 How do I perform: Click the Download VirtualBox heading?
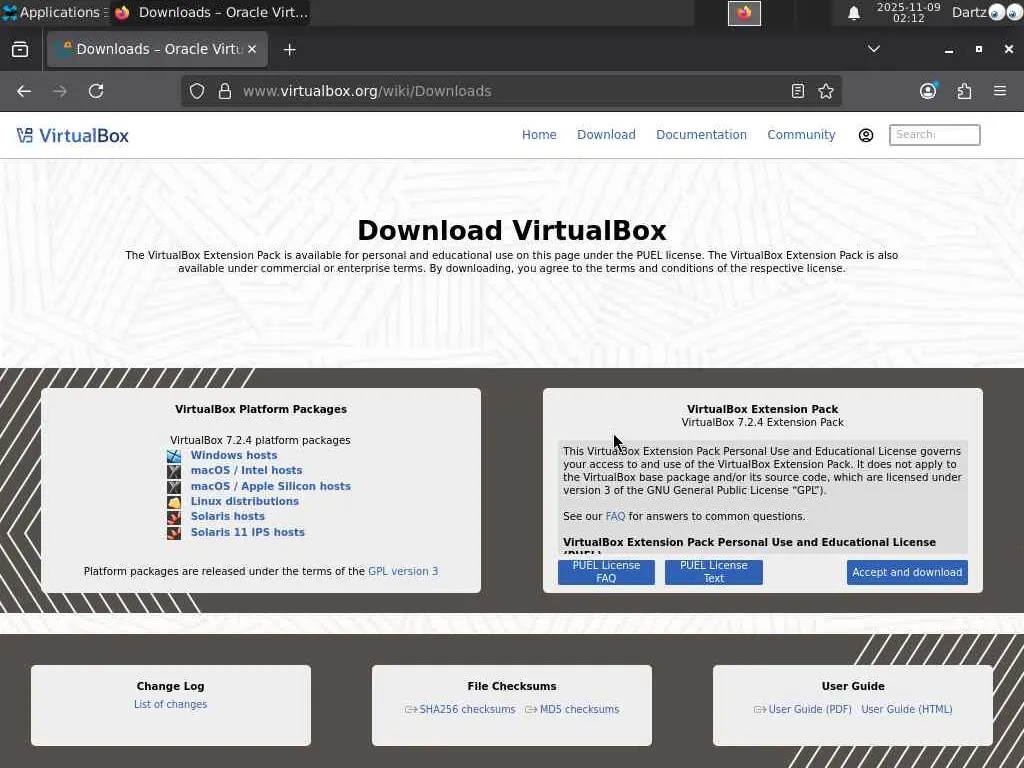coord(511,231)
